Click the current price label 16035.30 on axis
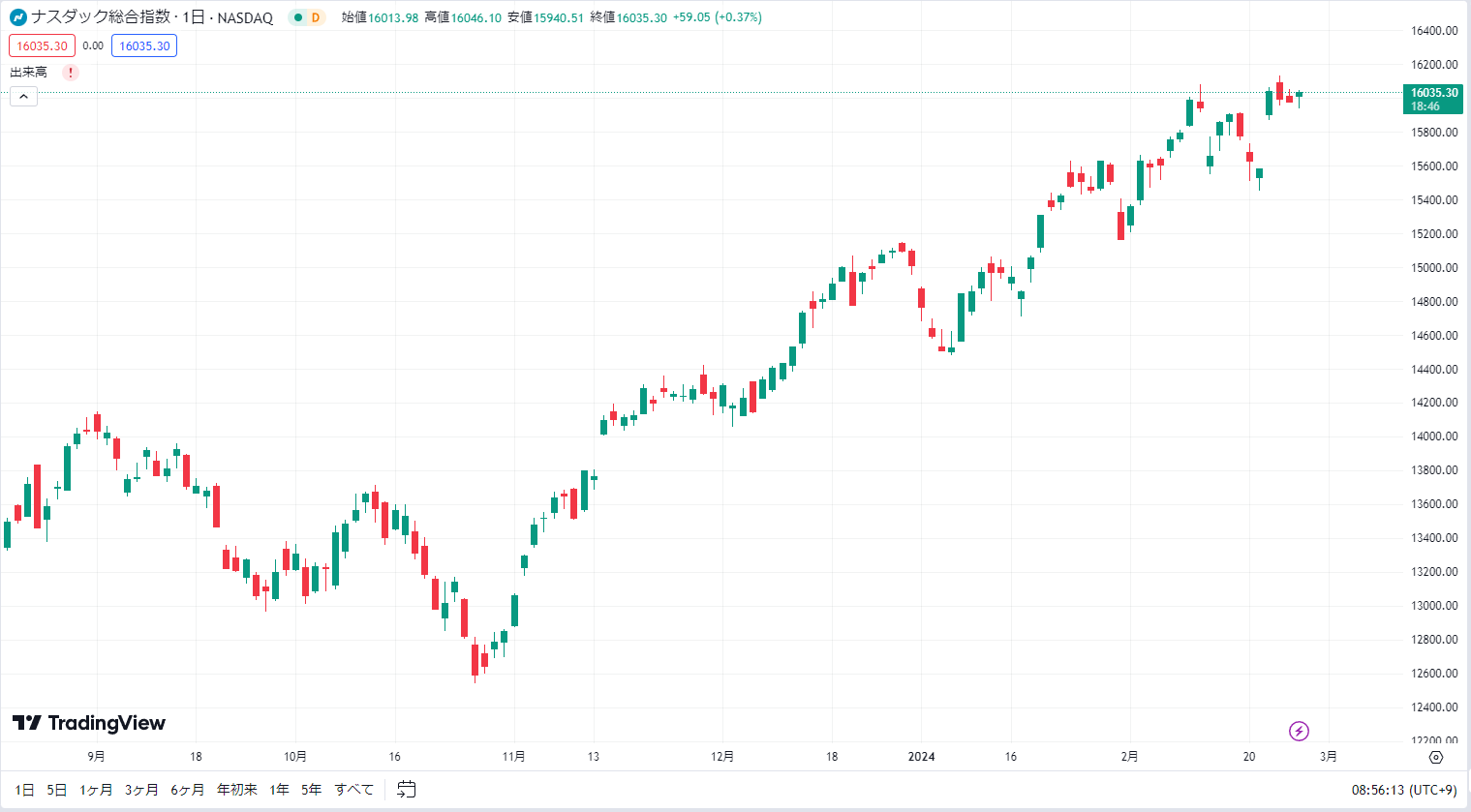Image resolution: width=1471 pixels, height=812 pixels. click(x=1433, y=99)
